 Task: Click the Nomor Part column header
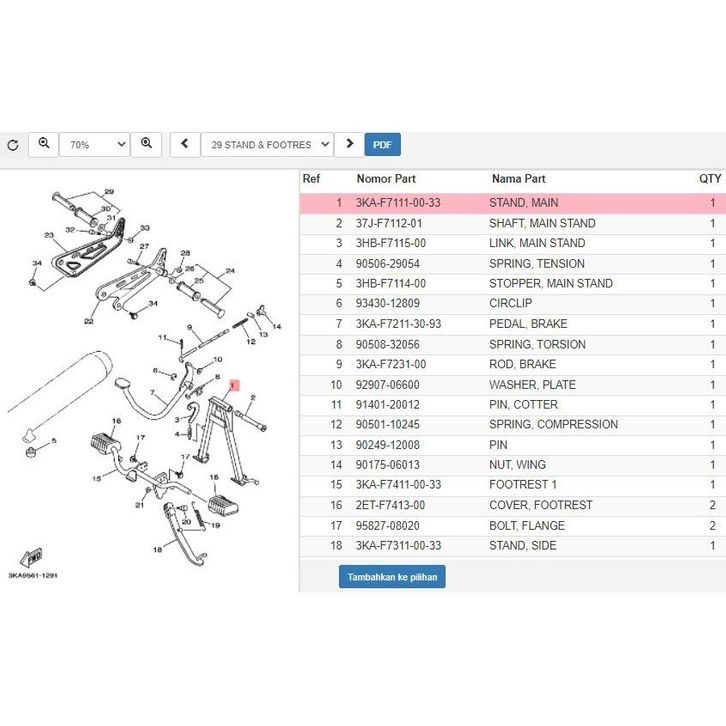385,179
